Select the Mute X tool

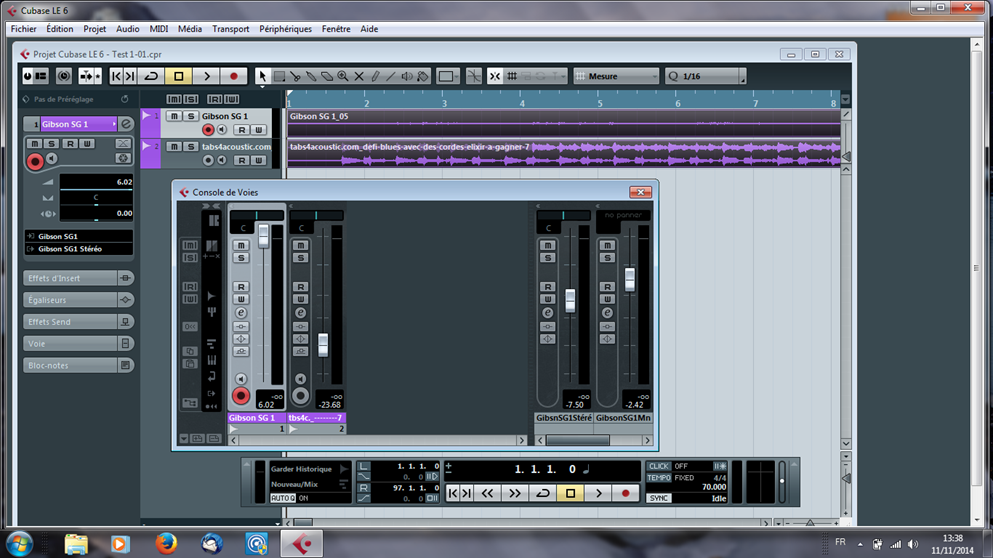click(359, 76)
